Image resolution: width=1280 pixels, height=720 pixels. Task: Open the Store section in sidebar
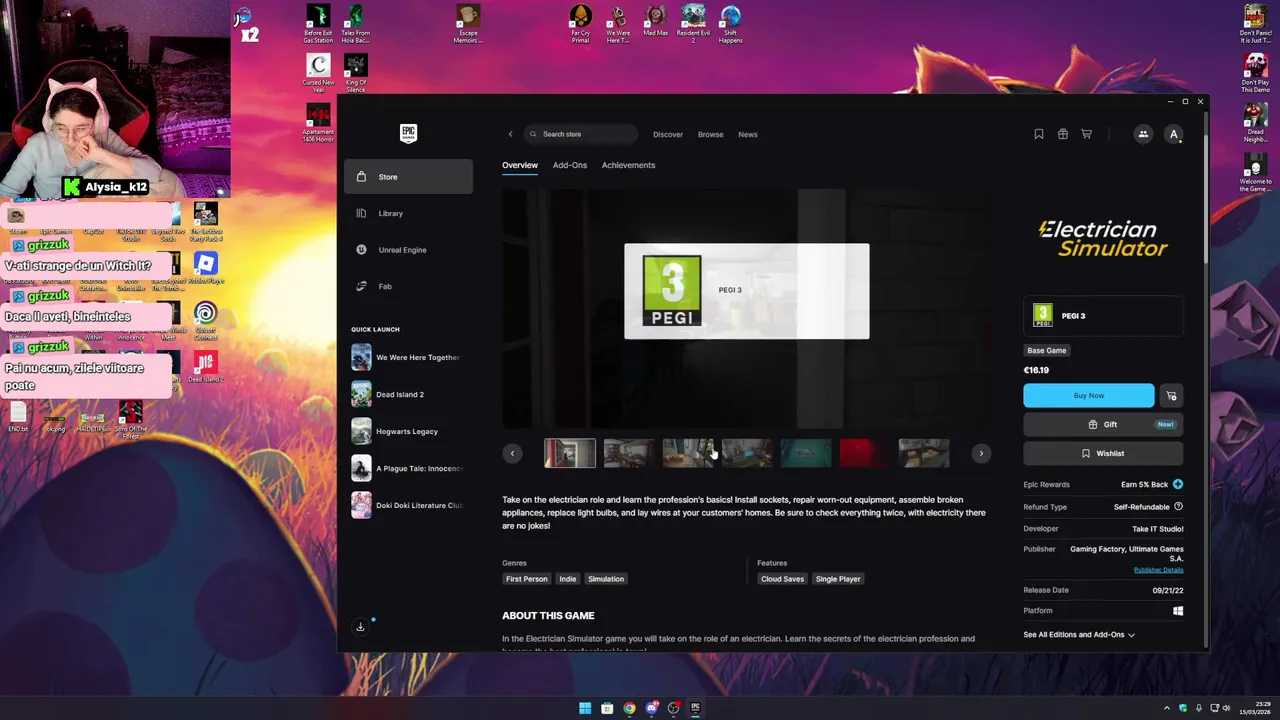point(408,177)
